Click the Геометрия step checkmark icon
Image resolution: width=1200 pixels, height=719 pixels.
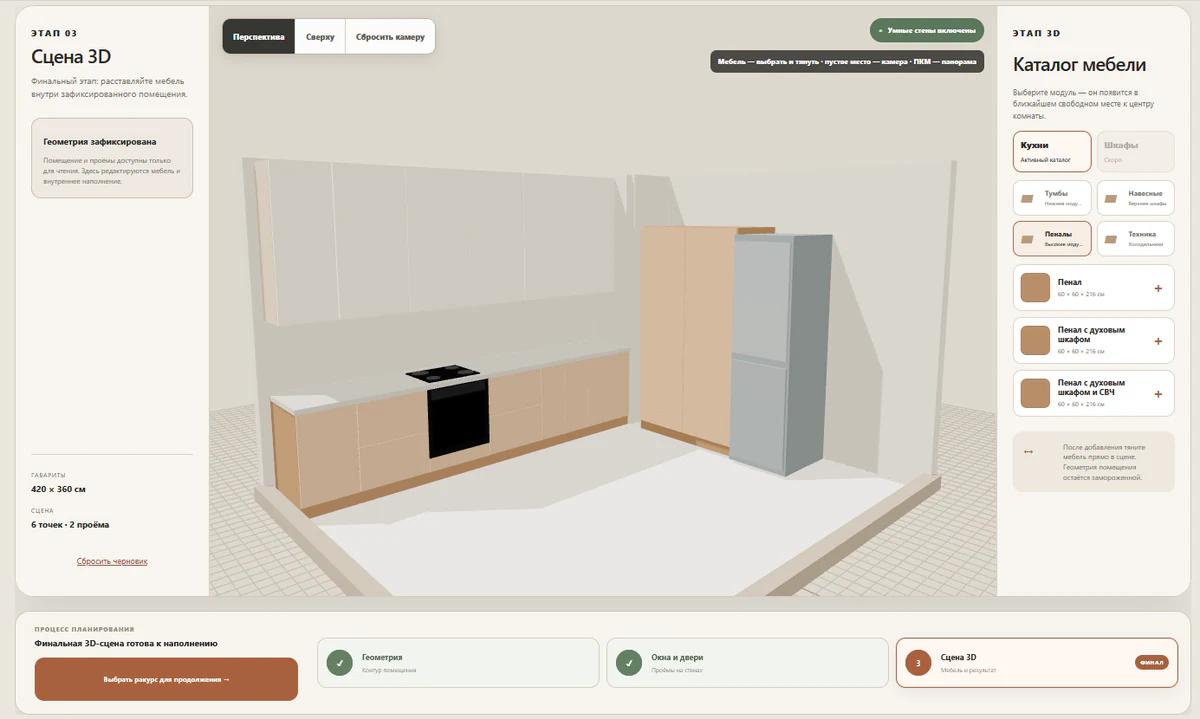341,662
